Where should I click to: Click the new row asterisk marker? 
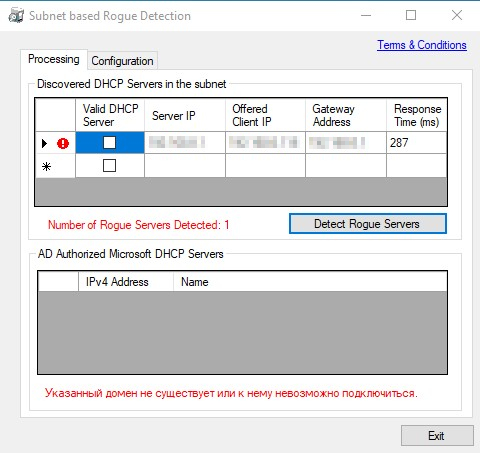coord(46,166)
